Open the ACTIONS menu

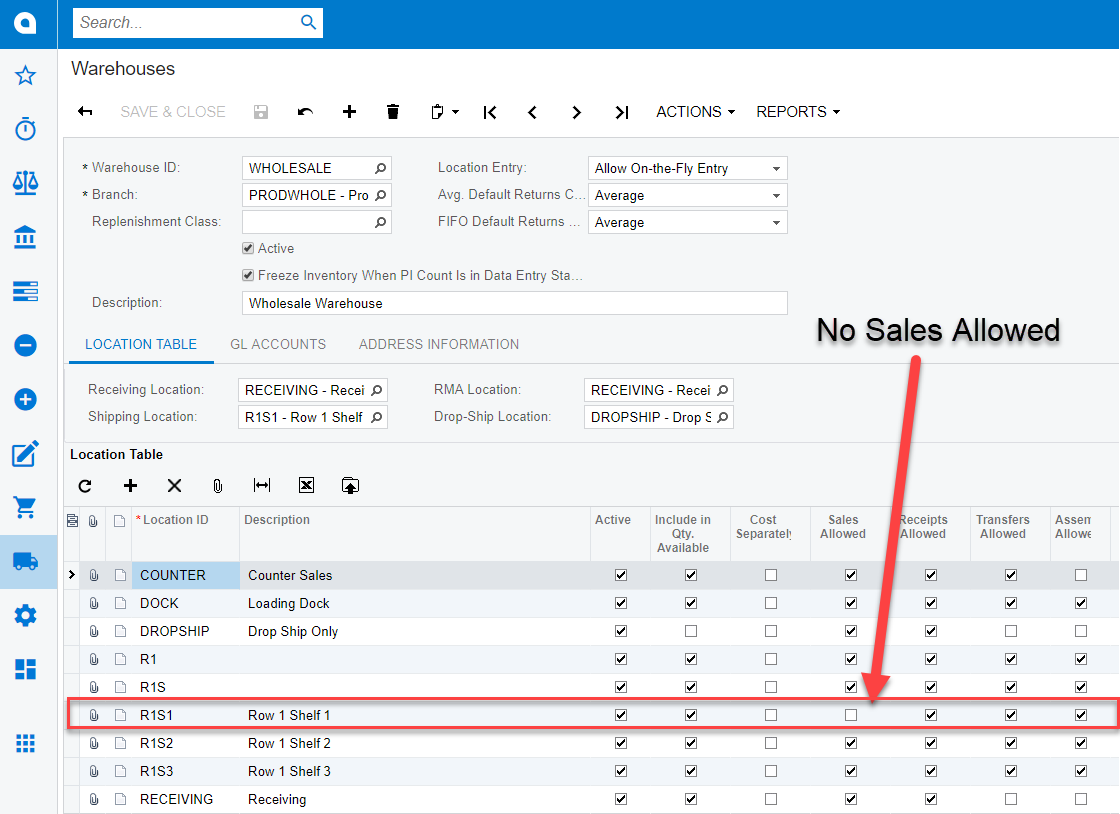[695, 112]
